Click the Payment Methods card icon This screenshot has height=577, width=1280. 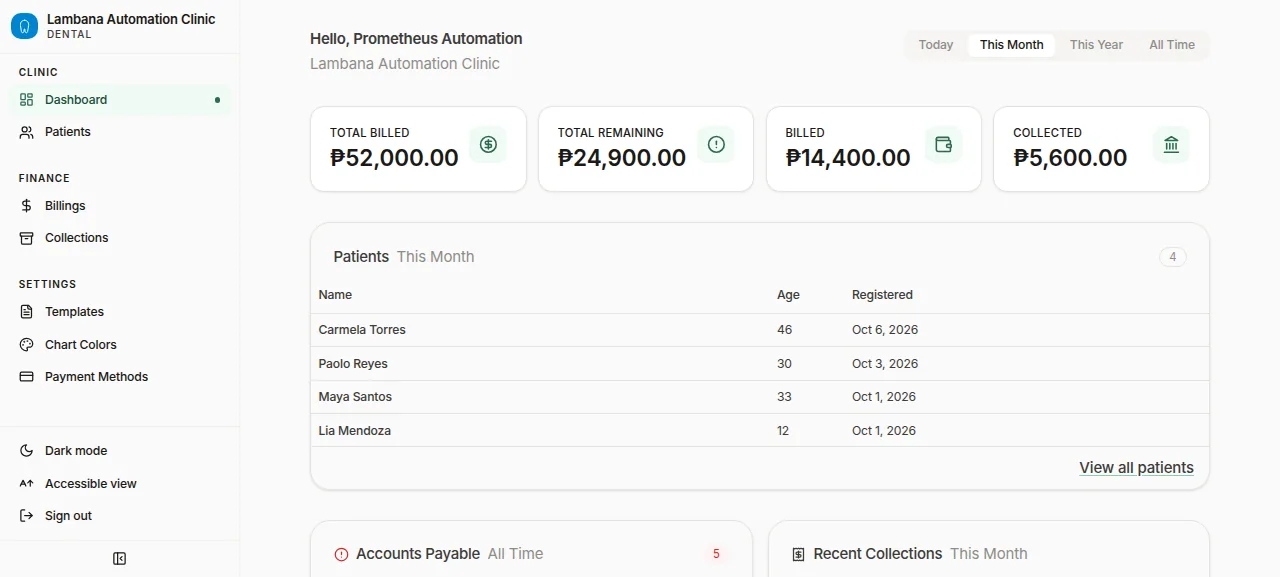(26, 377)
